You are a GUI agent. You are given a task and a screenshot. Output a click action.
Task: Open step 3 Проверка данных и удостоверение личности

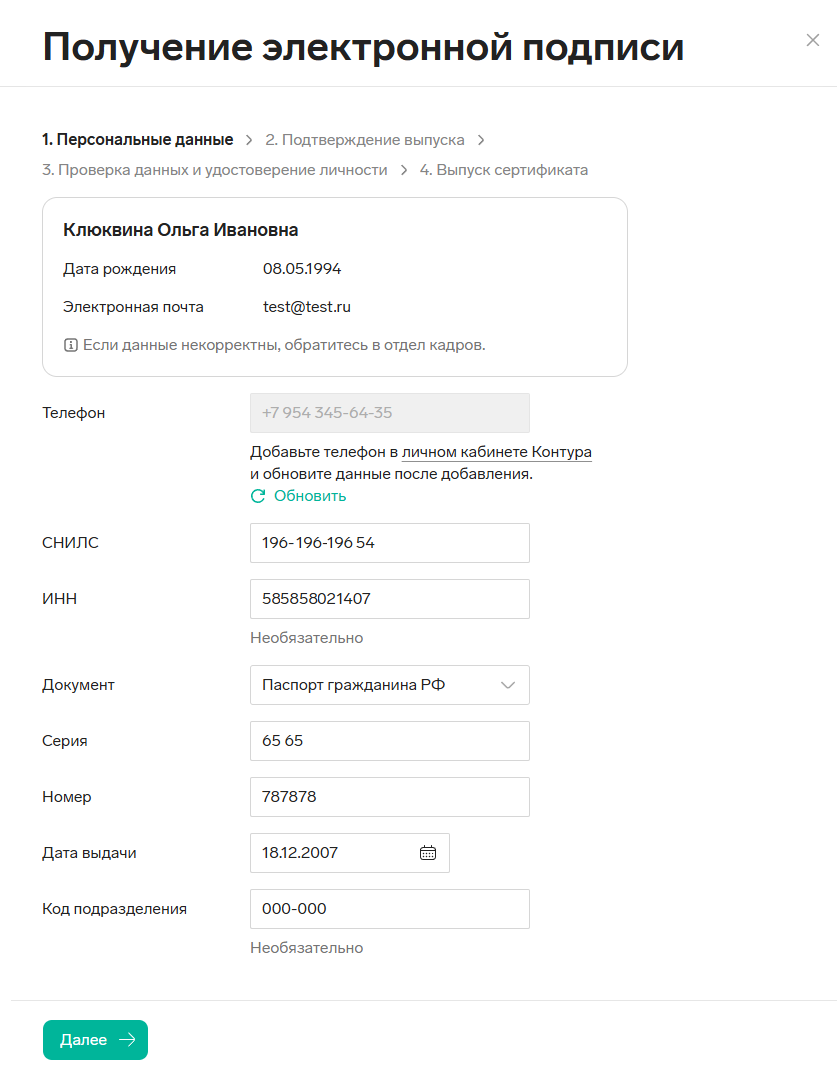[215, 170]
